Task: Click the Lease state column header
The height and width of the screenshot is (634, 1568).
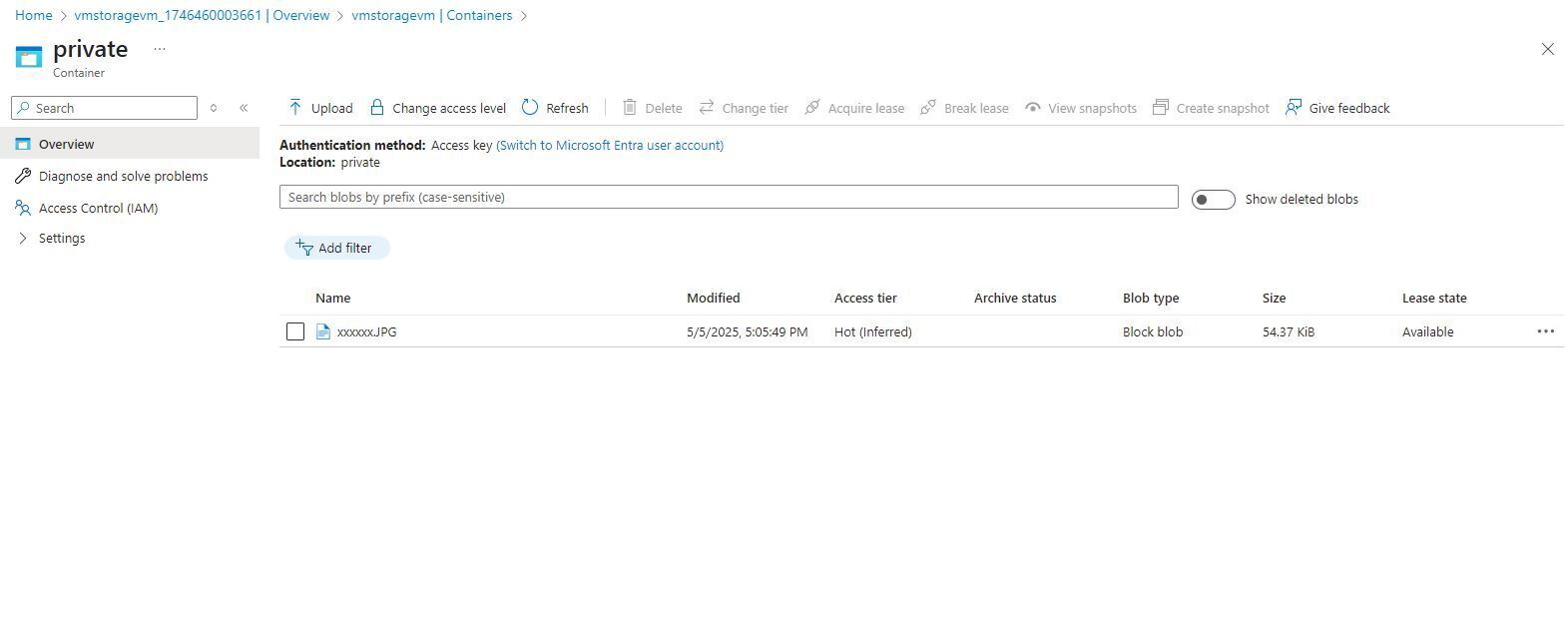Action: coord(1434,298)
